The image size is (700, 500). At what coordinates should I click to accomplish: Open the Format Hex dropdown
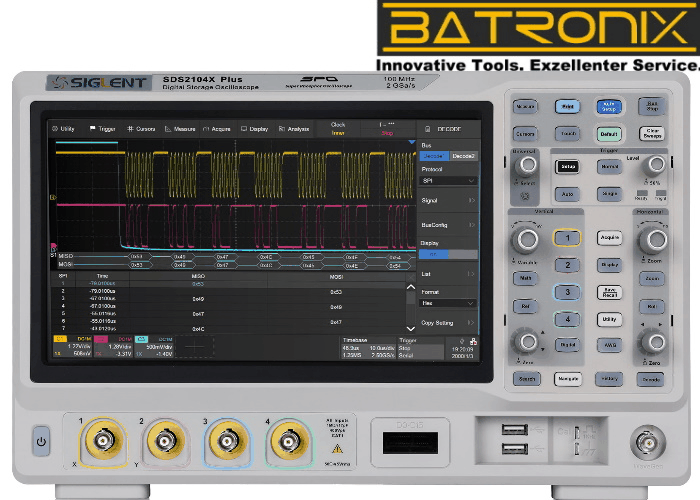click(448, 303)
